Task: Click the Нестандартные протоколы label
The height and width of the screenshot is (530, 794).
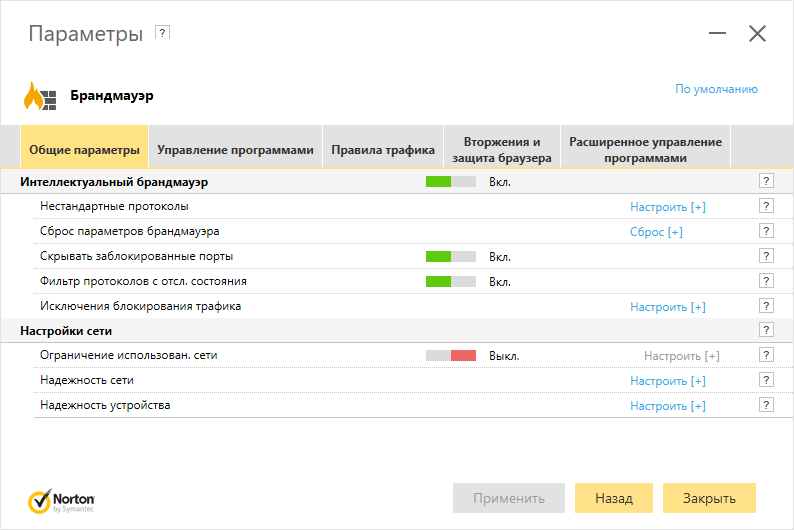Action: coord(114,207)
